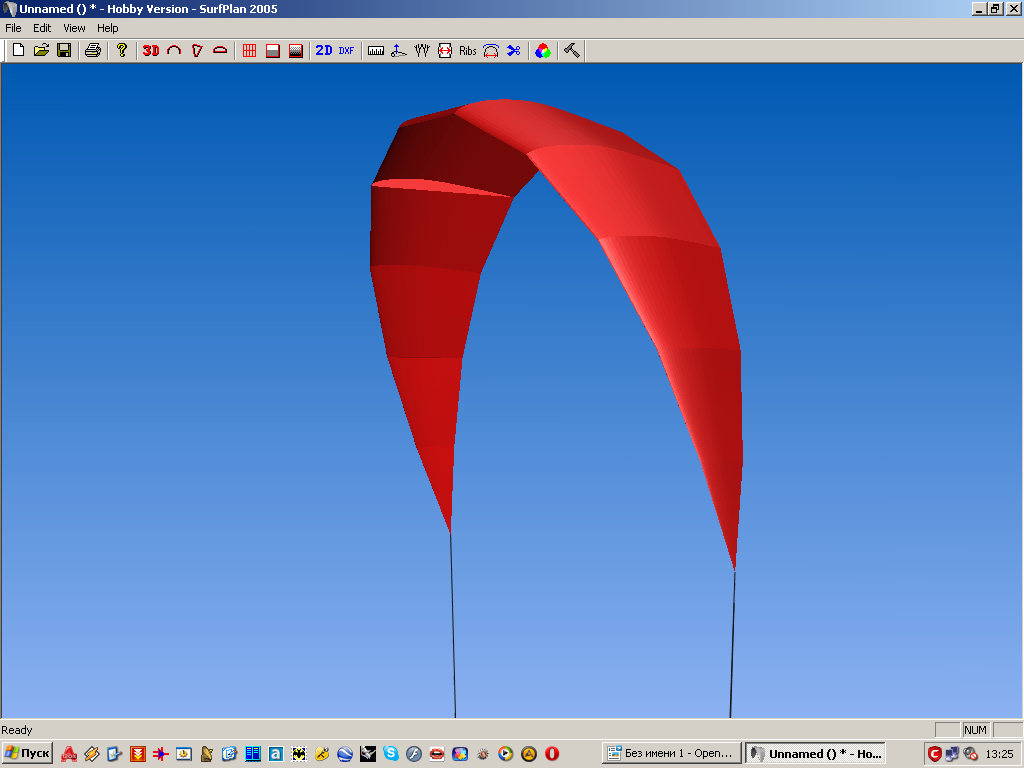Open help with the question mark icon
The image size is (1024, 768).
coord(122,50)
